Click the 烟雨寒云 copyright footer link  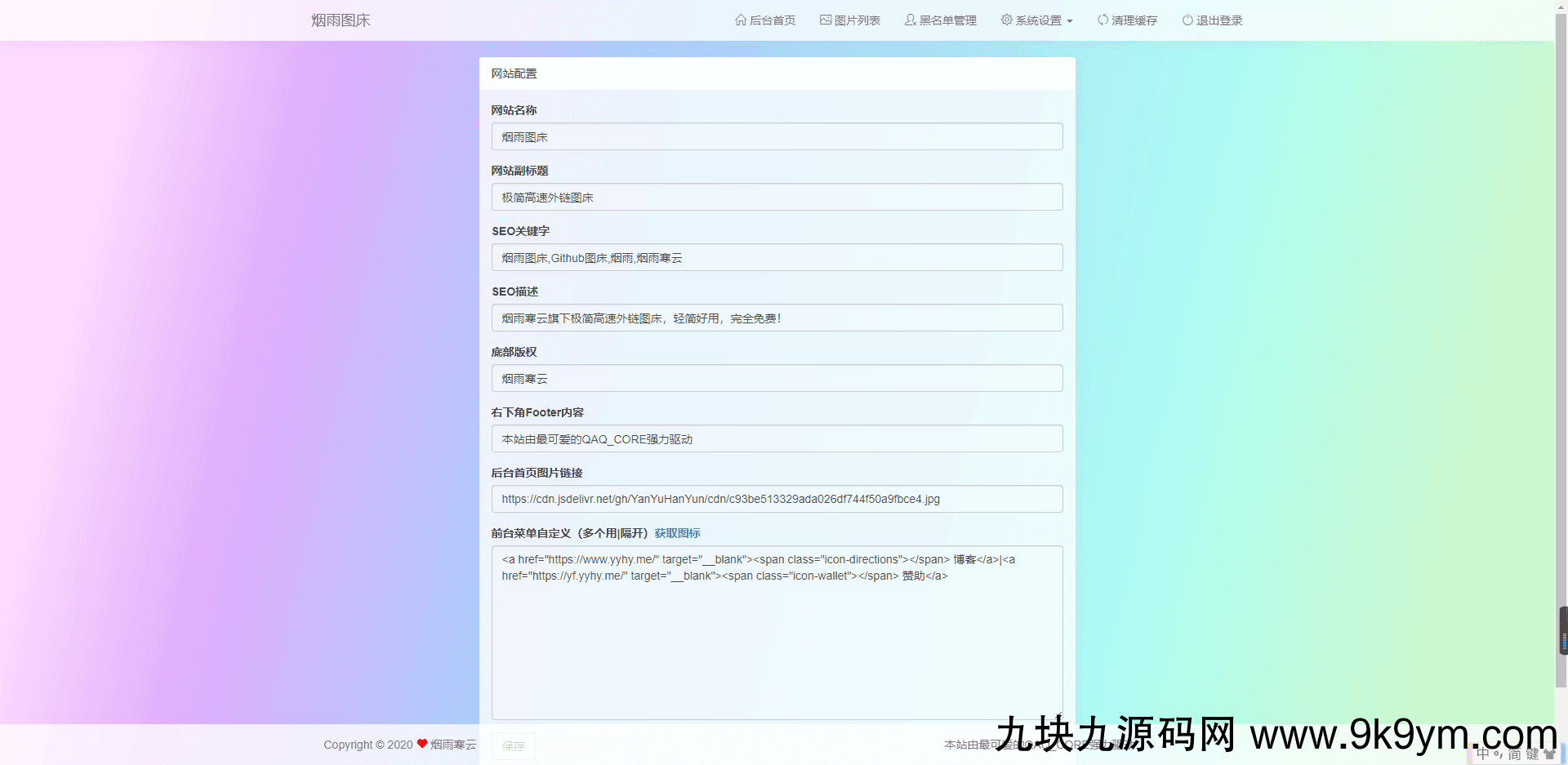(453, 745)
